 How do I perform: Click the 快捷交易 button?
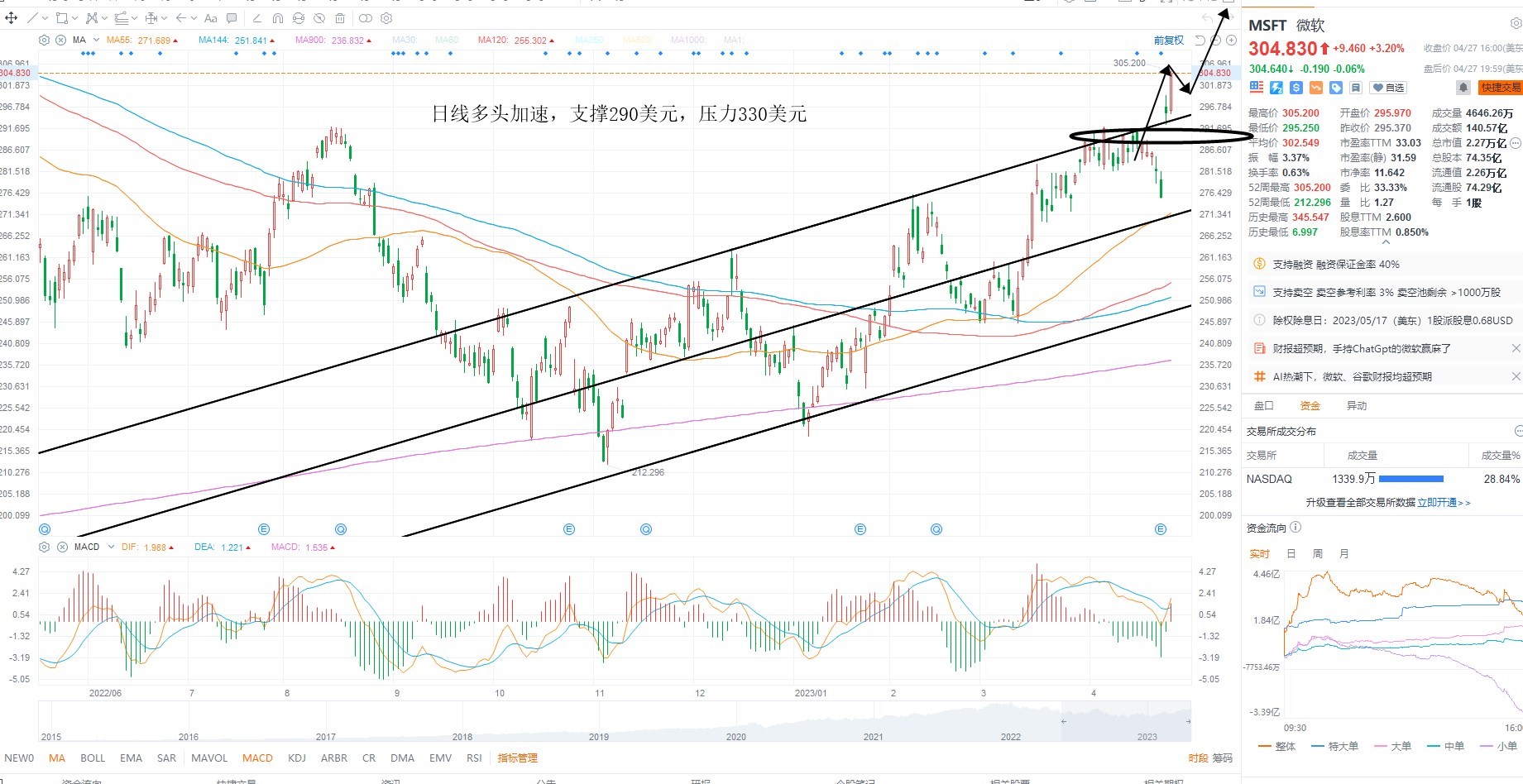(x=1500, y=88)
